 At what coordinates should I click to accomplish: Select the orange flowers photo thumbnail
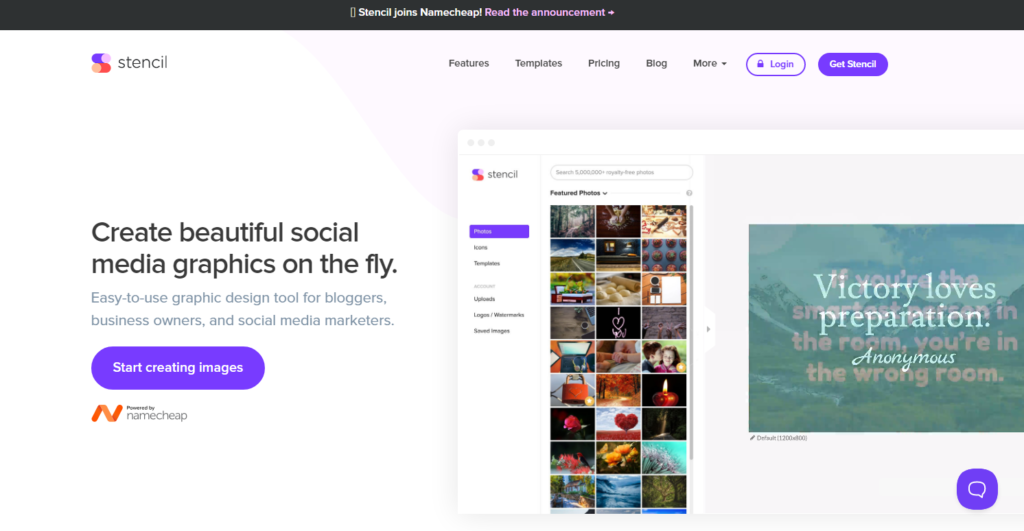[618, 458]
